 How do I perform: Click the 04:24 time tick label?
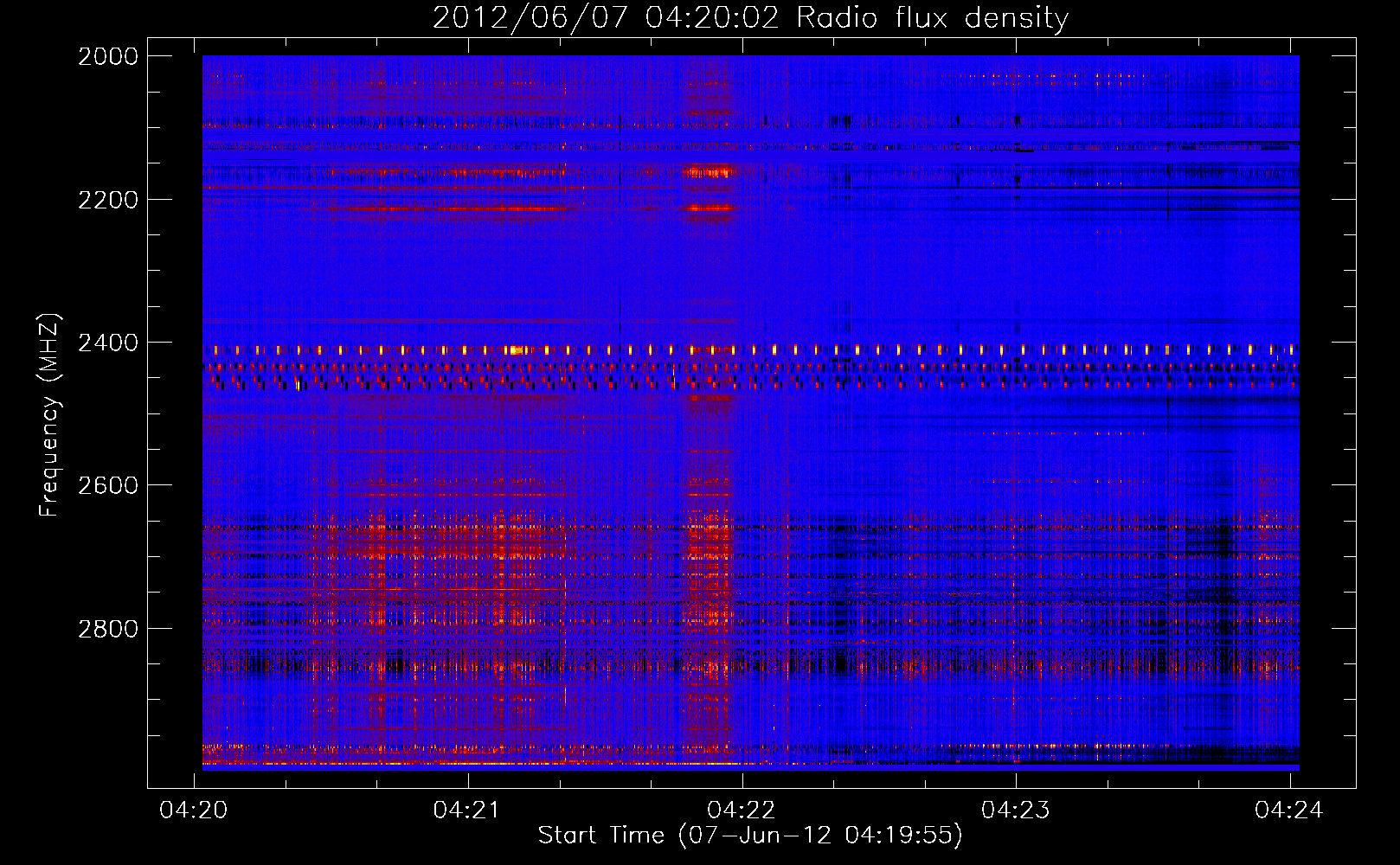[1289, 810]
